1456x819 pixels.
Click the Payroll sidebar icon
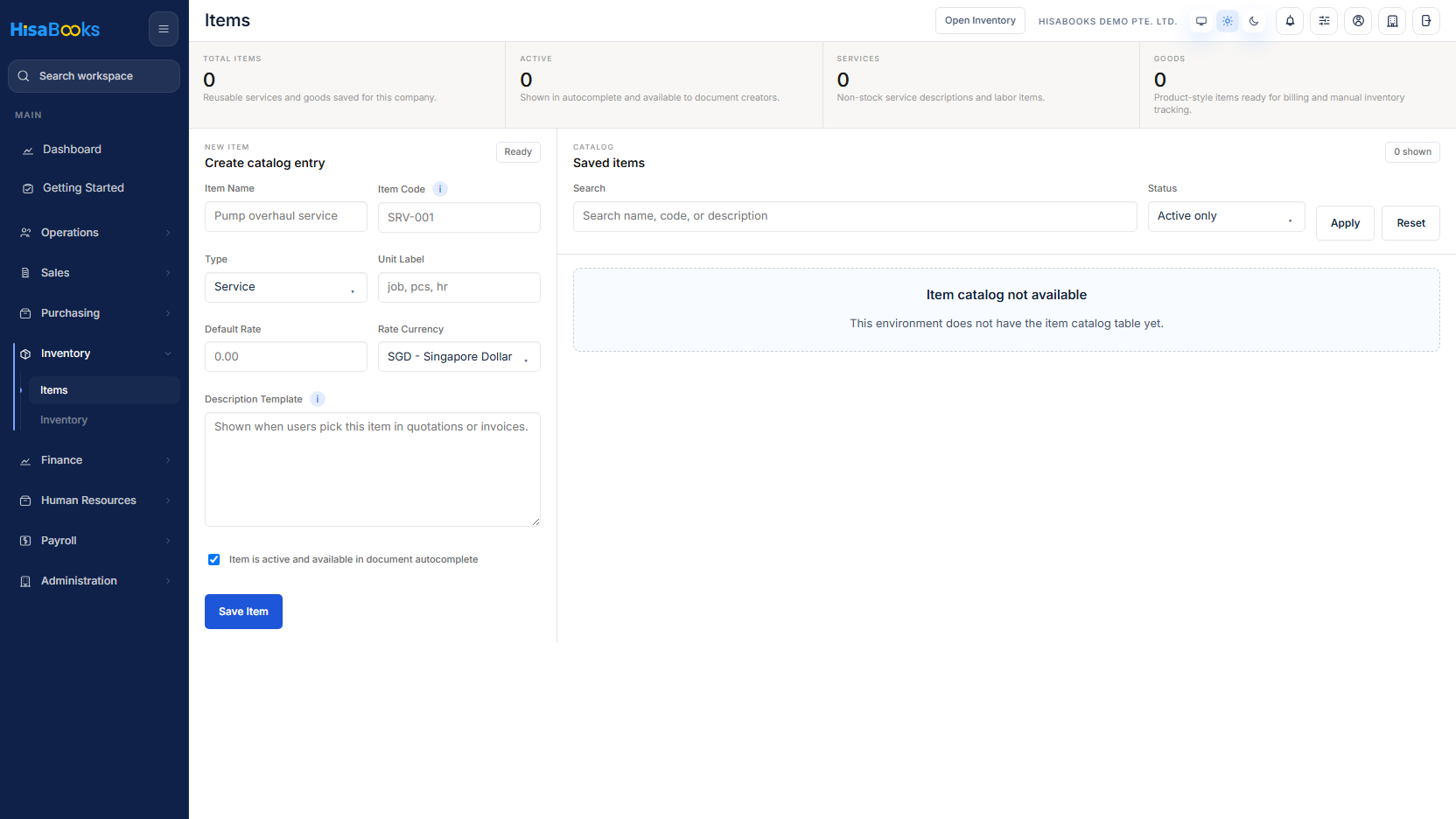pos(25,541)
